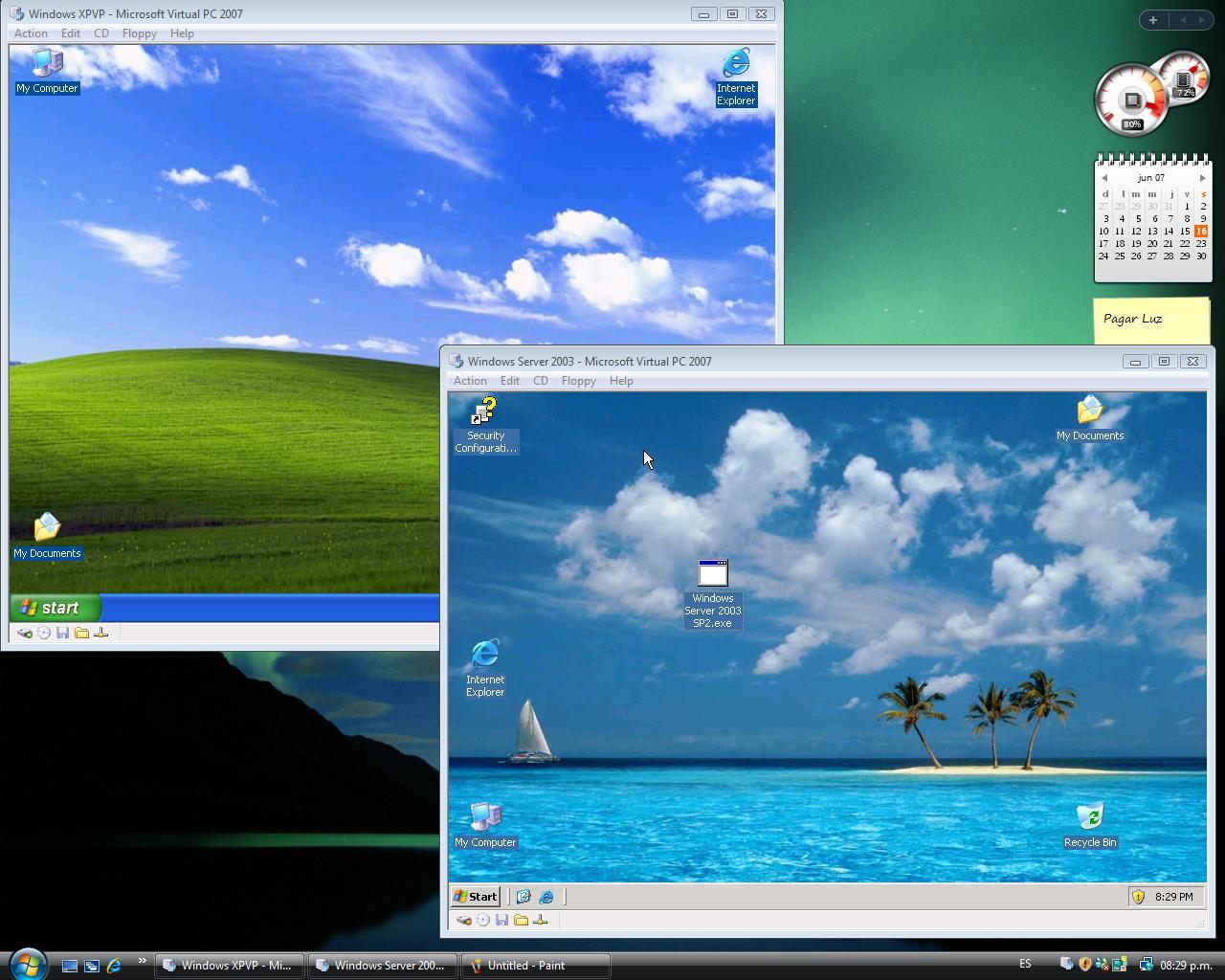Image resolution: width=1225 pixels, height=980 pixels.
Task: Click the 08:29 p.m. Vista system clock
Action: point(1186,966)
